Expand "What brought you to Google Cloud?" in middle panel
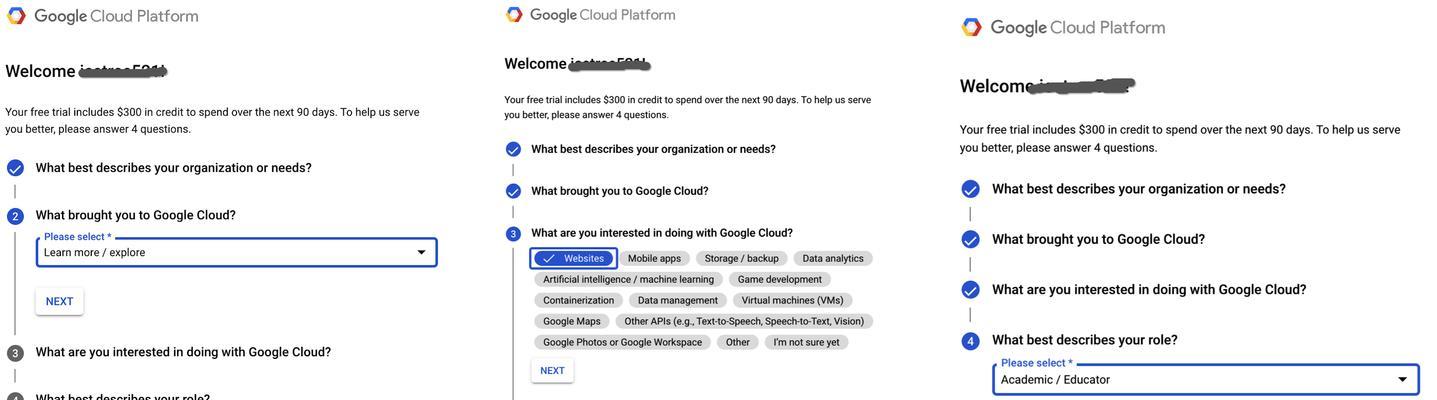1437x400 pixels. (619, 191)
